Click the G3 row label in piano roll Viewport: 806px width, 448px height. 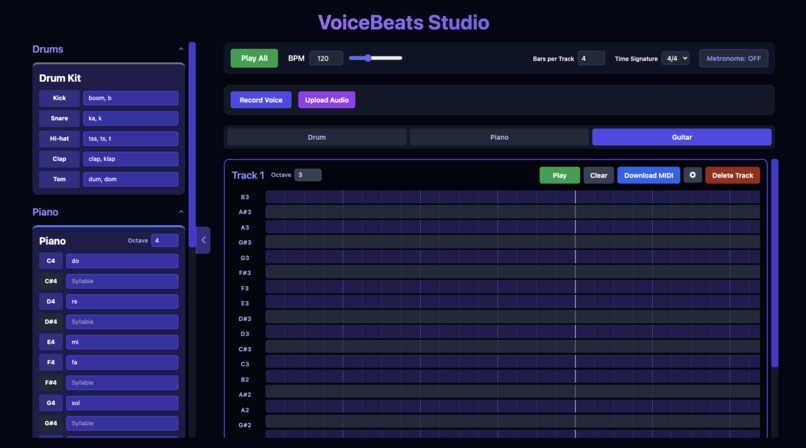pyautogui.click(x=245, y=258)
